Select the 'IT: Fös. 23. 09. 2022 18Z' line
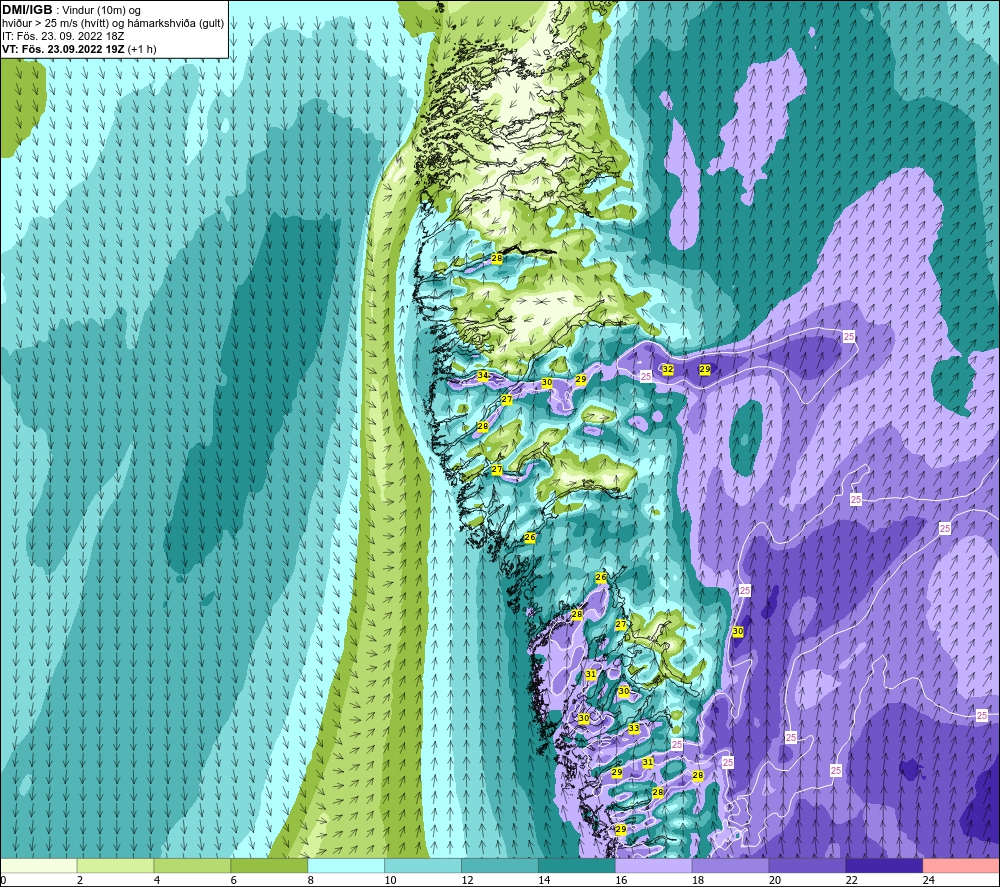The width and height of the screenshot is (1000, 887). click(63, 36)
